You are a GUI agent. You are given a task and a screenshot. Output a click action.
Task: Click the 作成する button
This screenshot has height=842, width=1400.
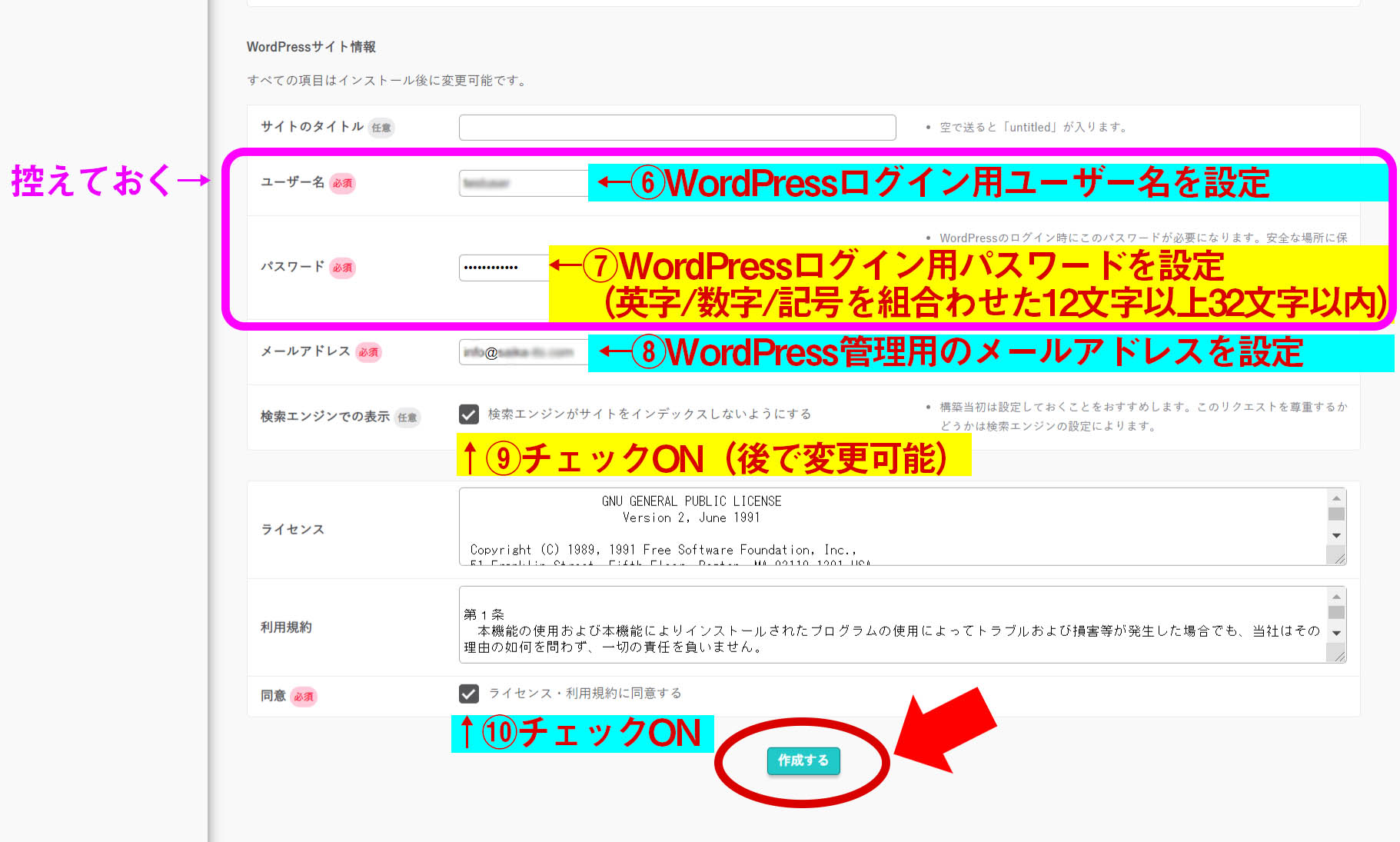click(803, 760)
